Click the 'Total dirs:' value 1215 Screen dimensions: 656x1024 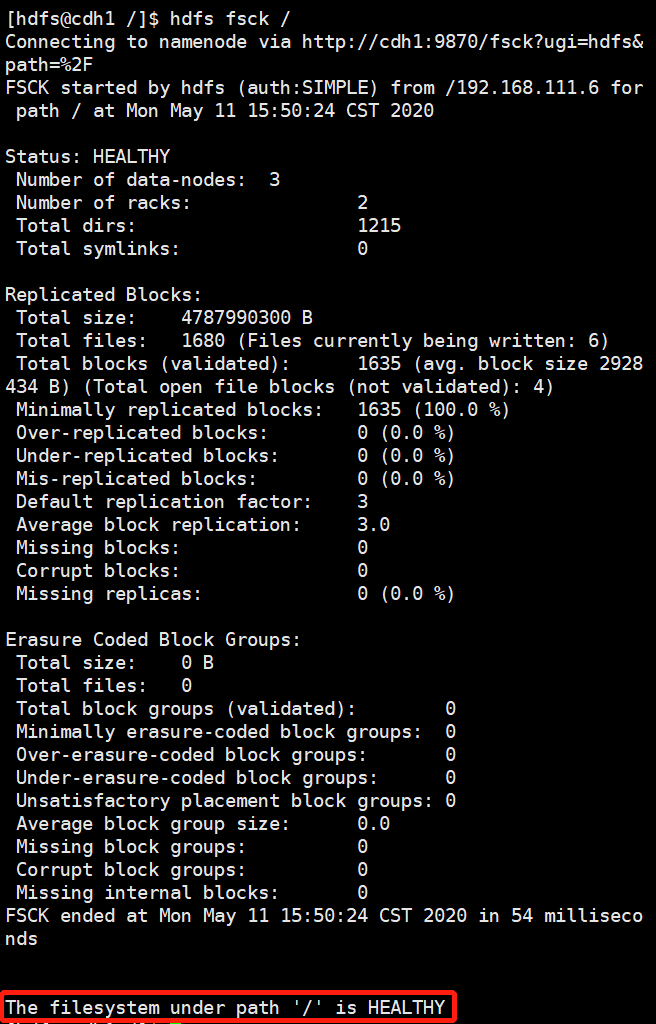[379, 225]
